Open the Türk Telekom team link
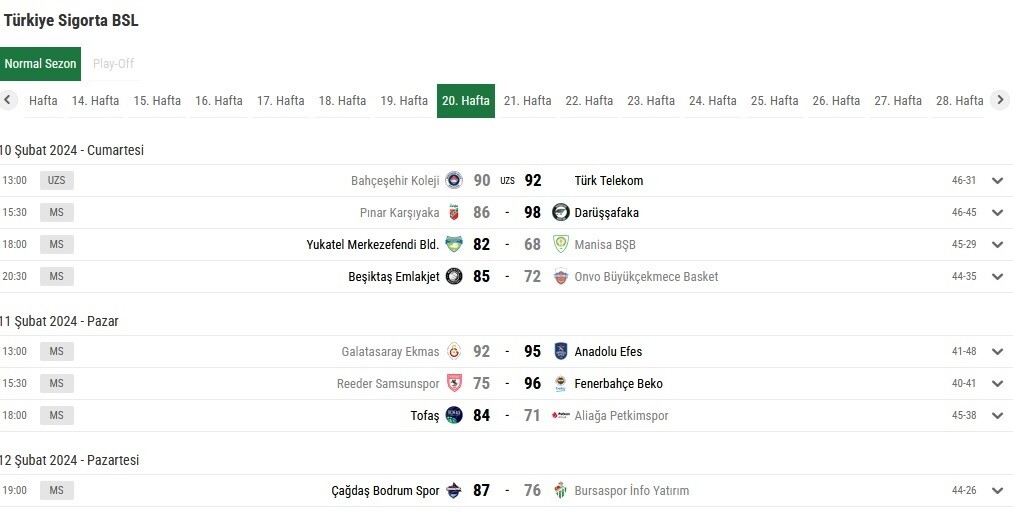 [609, 181]
